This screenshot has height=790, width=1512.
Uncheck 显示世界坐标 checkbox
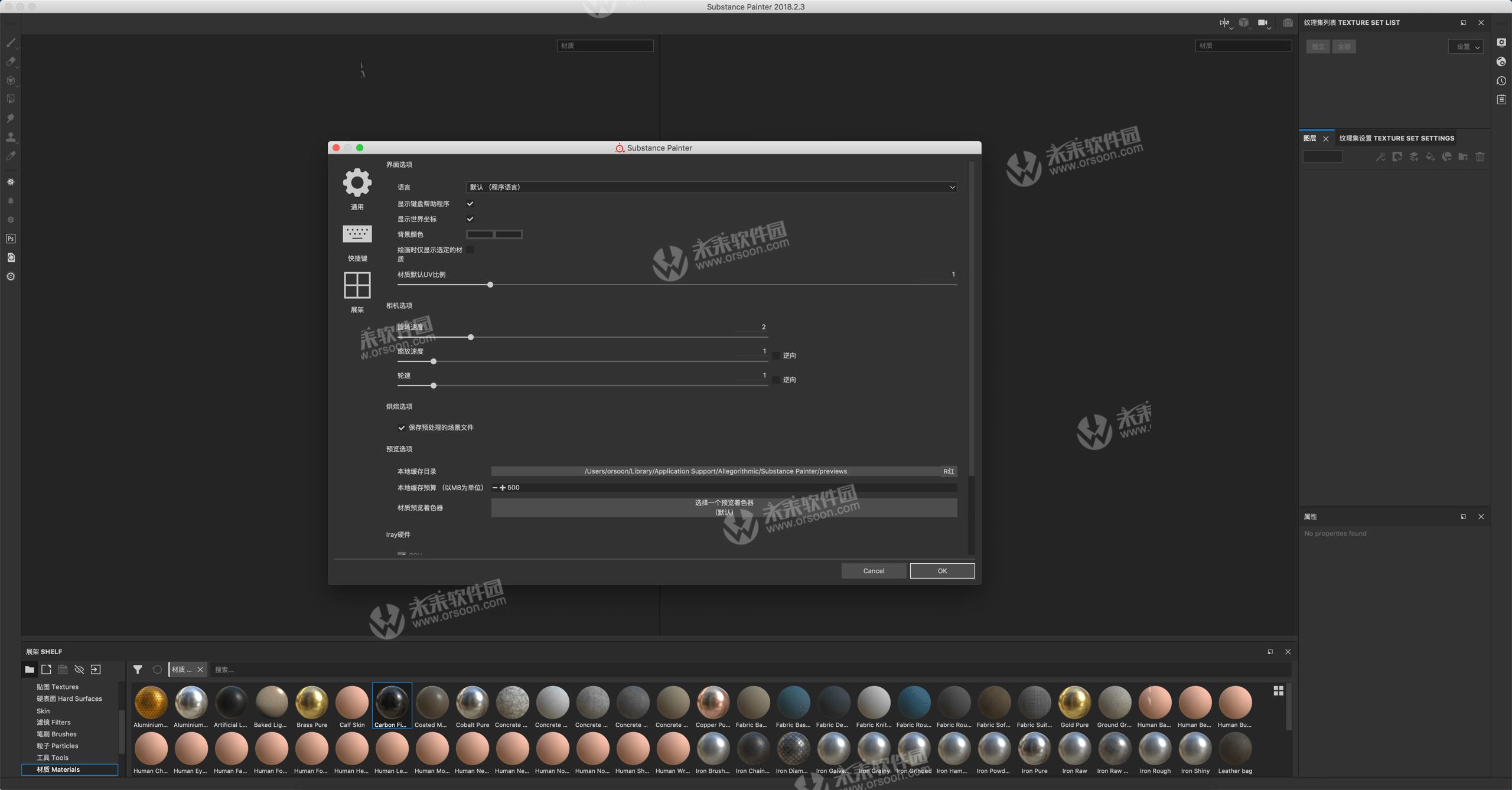[x=470, y=219]
